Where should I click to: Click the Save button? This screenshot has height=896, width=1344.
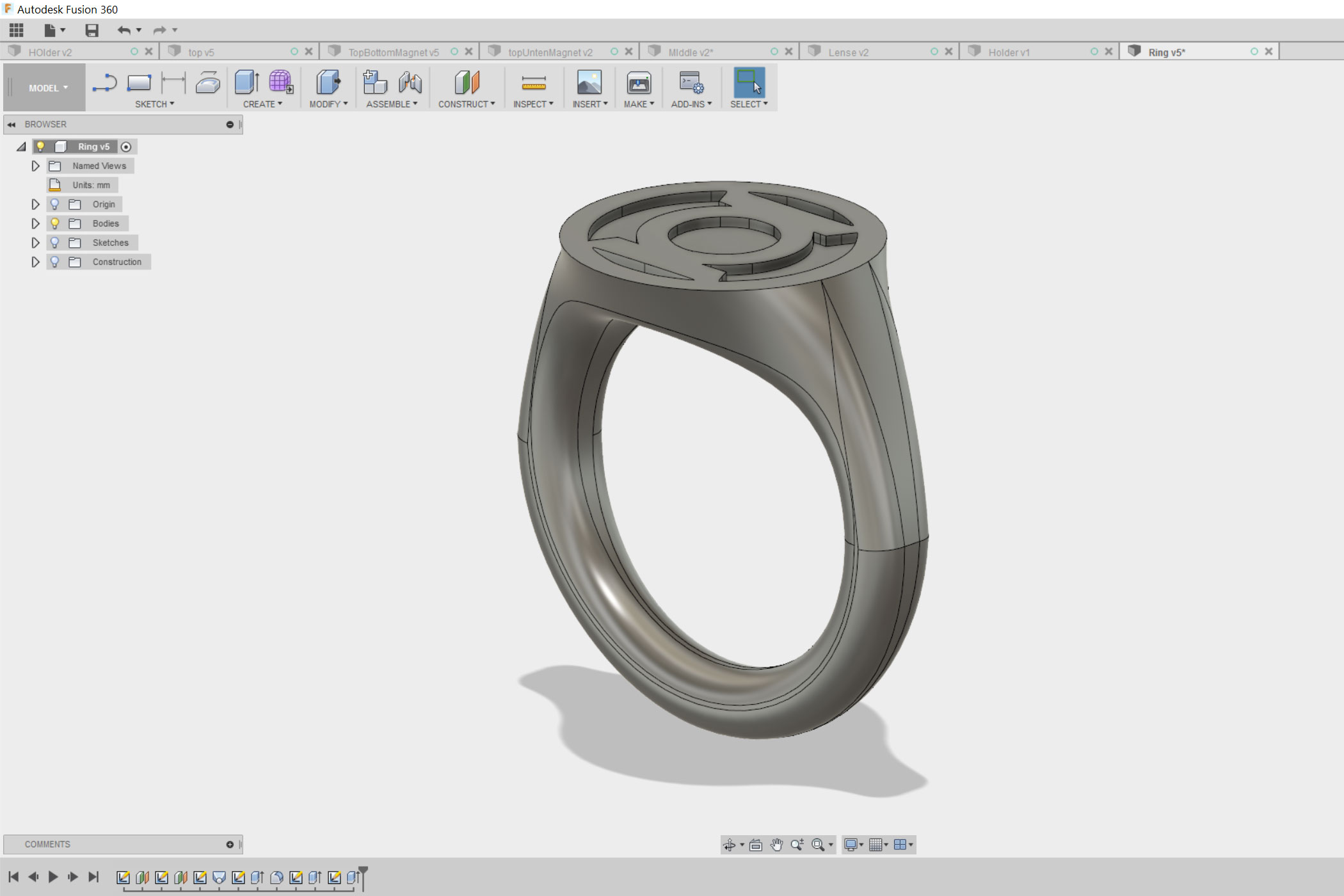coord(92,30)
